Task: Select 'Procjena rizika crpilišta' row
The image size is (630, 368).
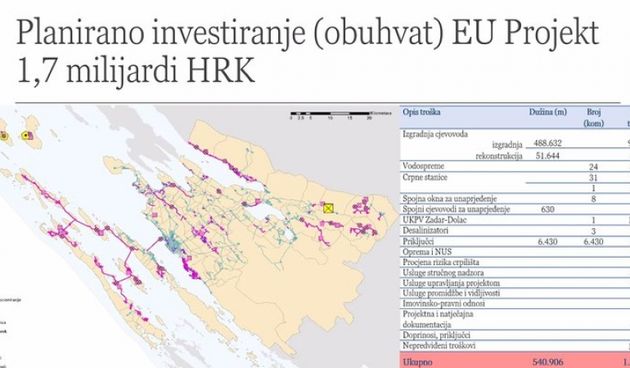Action: (x=441, y=262)
